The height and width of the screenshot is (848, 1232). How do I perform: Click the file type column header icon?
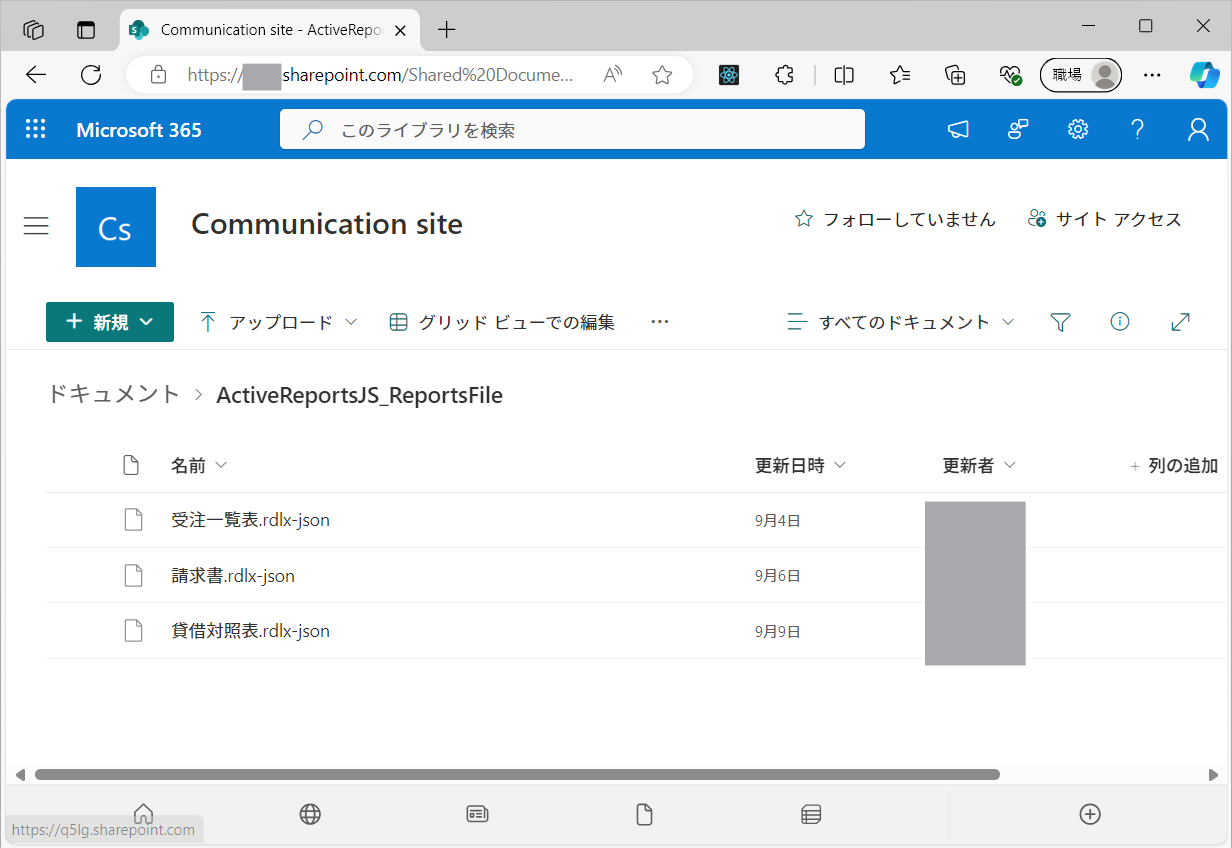pyautogui.click(x=130, y=465)
